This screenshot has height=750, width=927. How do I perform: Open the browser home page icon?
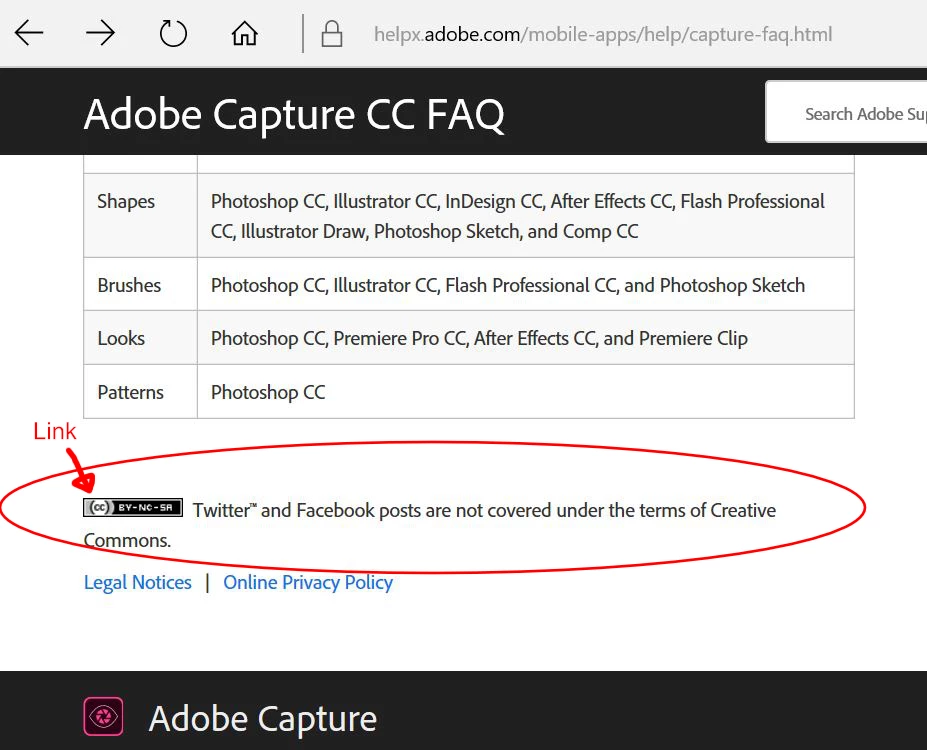(244, 33)
